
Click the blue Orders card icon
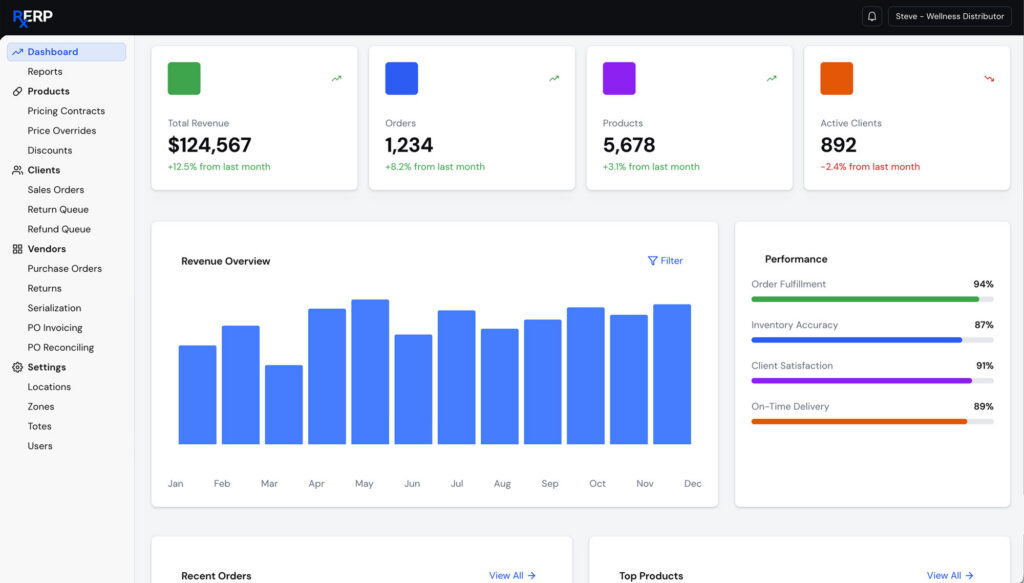(x=401, y=78)
